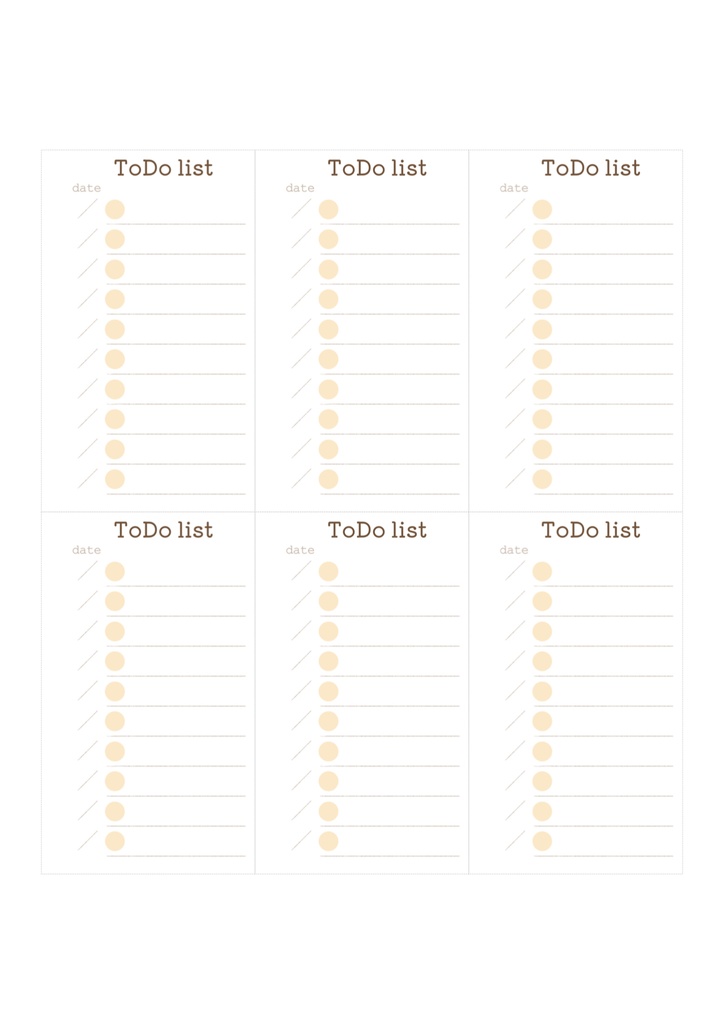Click last writing line in bottom-left list
The width and height of the screenshot is (724, 1024).
(x=176, y=856)
